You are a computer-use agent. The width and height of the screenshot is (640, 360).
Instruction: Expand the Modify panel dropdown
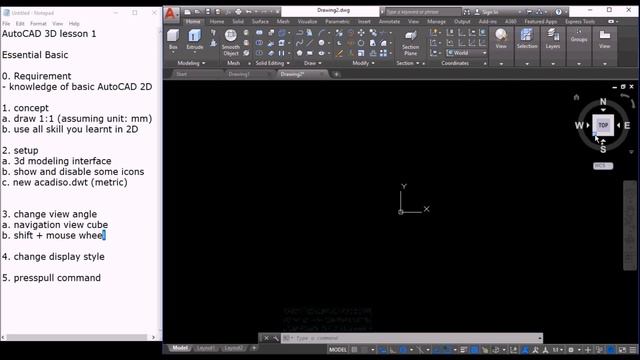363,63
